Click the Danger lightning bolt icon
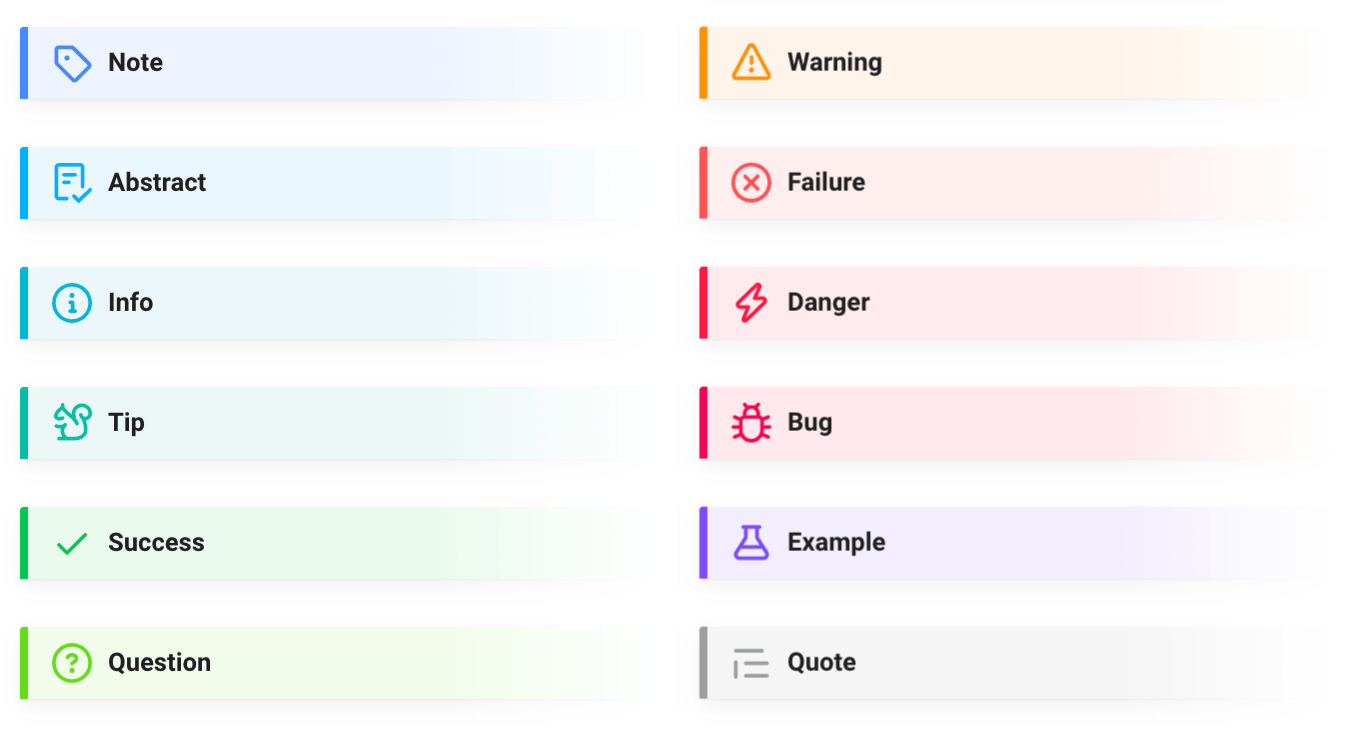The width and height of the screenshot is (1358, 735). 751,303
